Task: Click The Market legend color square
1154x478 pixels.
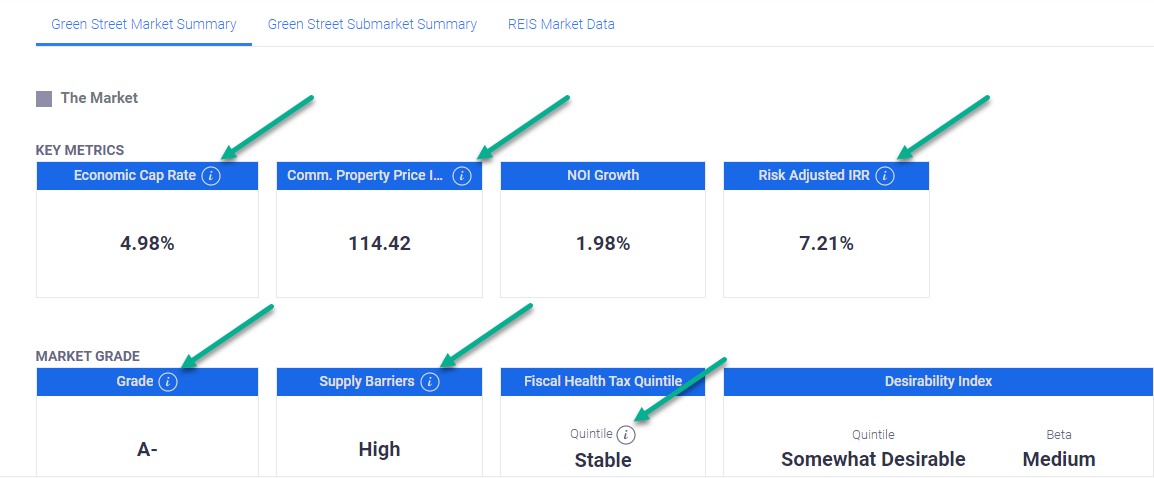Action: click(44, 99)
